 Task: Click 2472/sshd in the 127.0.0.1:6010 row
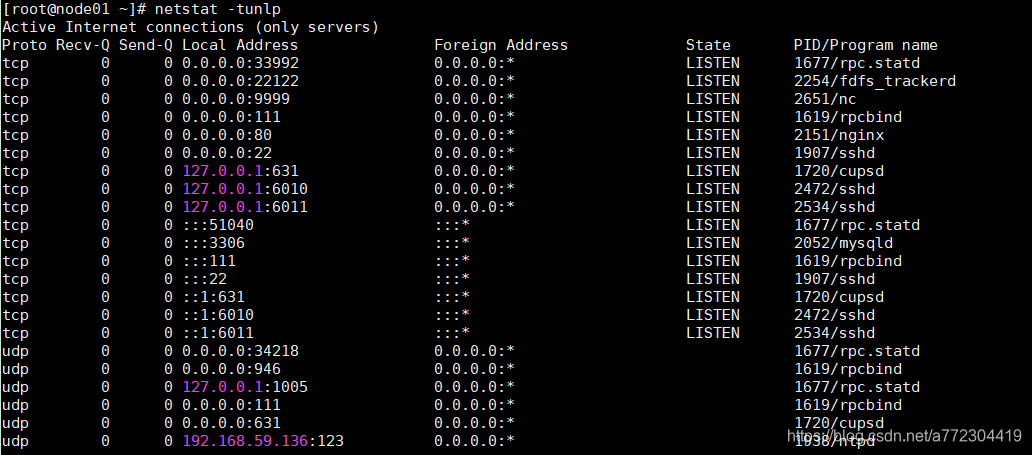pos(834,189)
